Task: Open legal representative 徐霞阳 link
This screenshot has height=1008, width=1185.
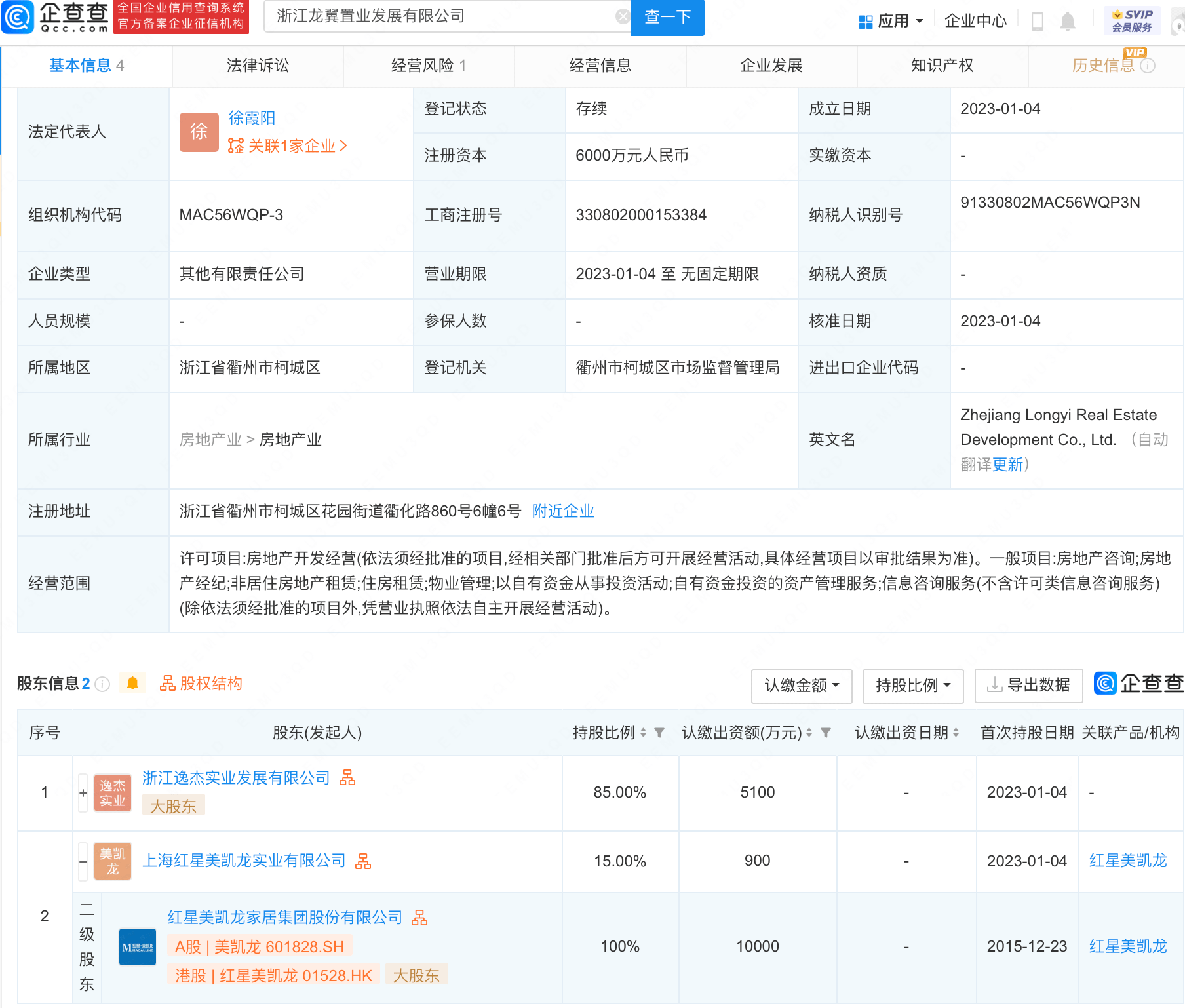Action: point(252,118)
